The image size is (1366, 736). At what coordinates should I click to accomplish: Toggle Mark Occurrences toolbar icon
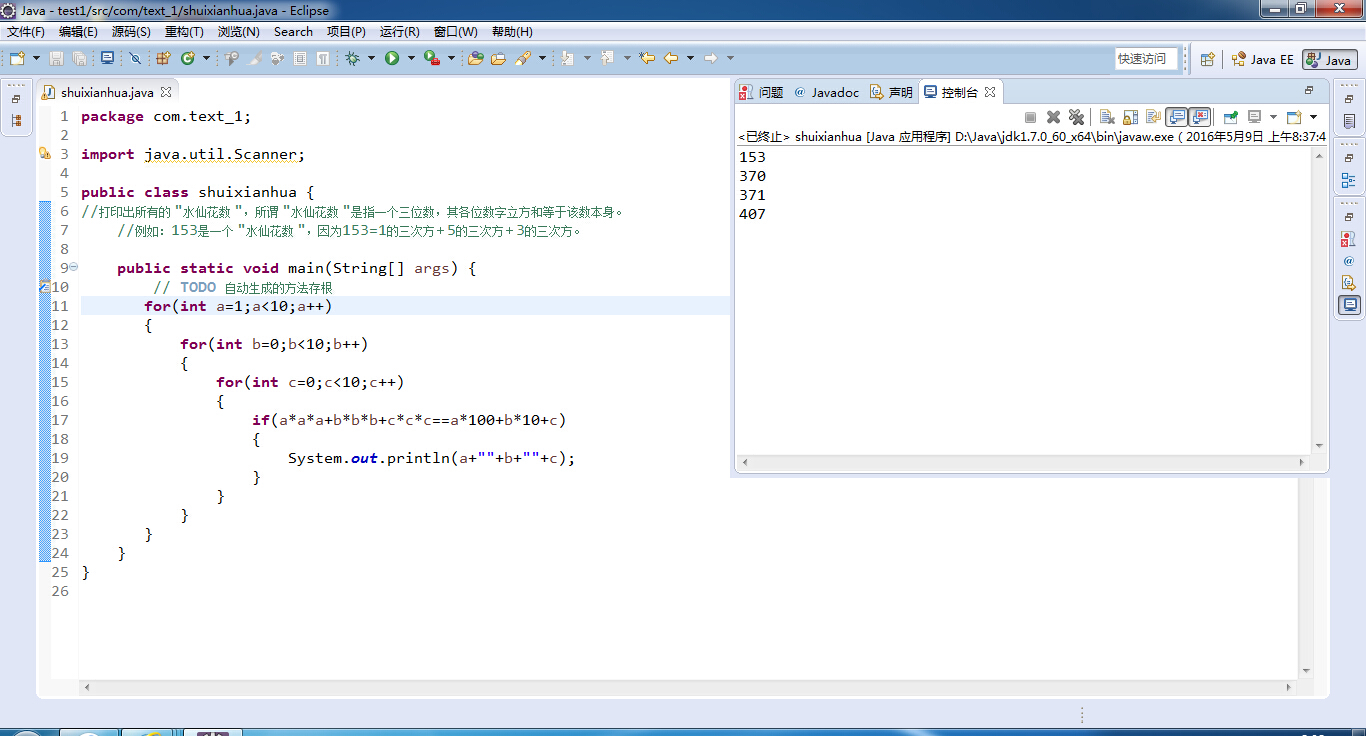[256, 58]
